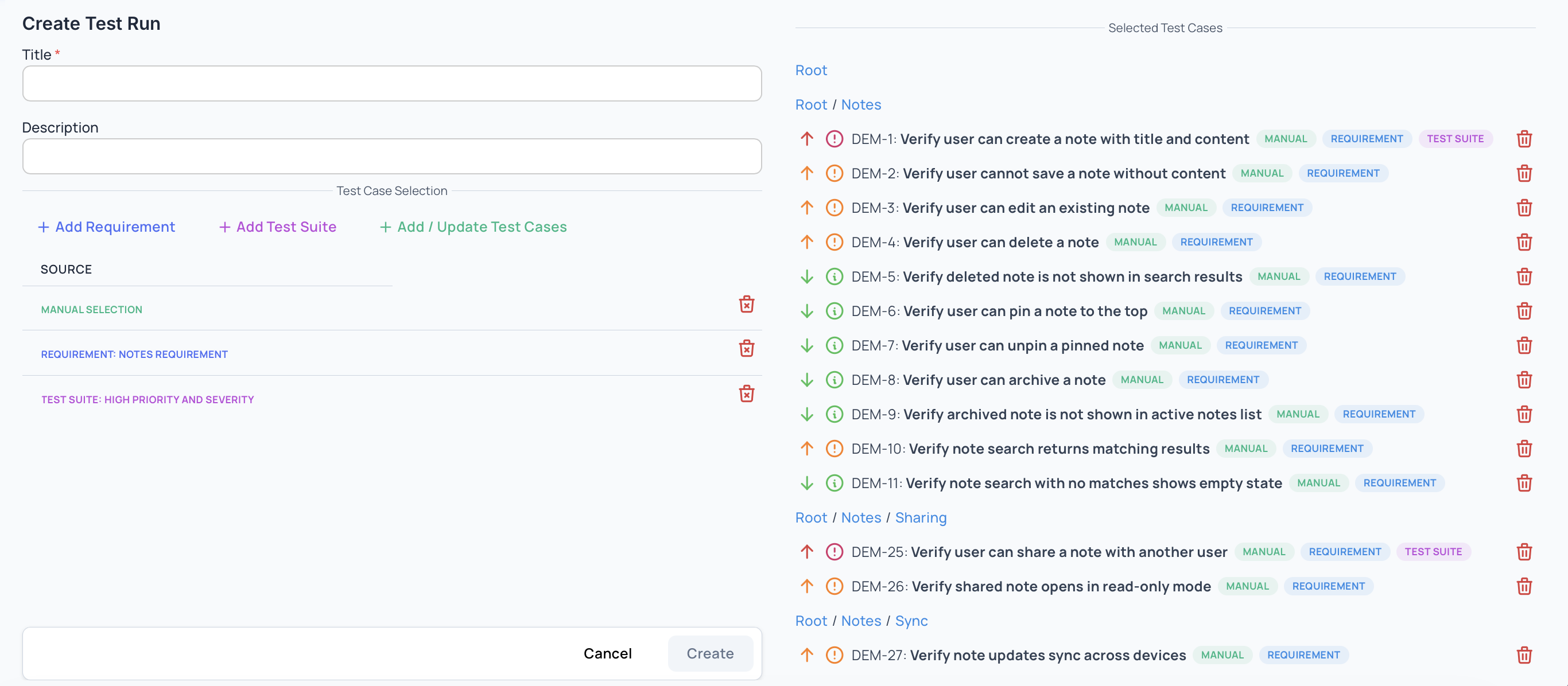
Task: Remove 'Requirement: Notes Requirement' source with trash icon
Action: (747, 349)
